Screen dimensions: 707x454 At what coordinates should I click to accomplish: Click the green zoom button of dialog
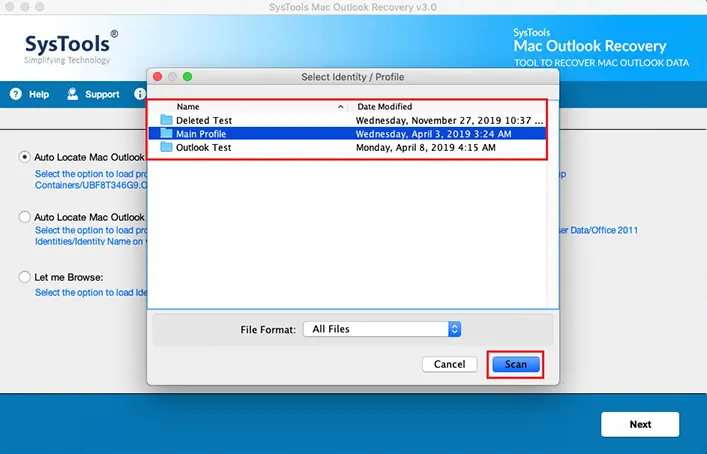(188, 77)
